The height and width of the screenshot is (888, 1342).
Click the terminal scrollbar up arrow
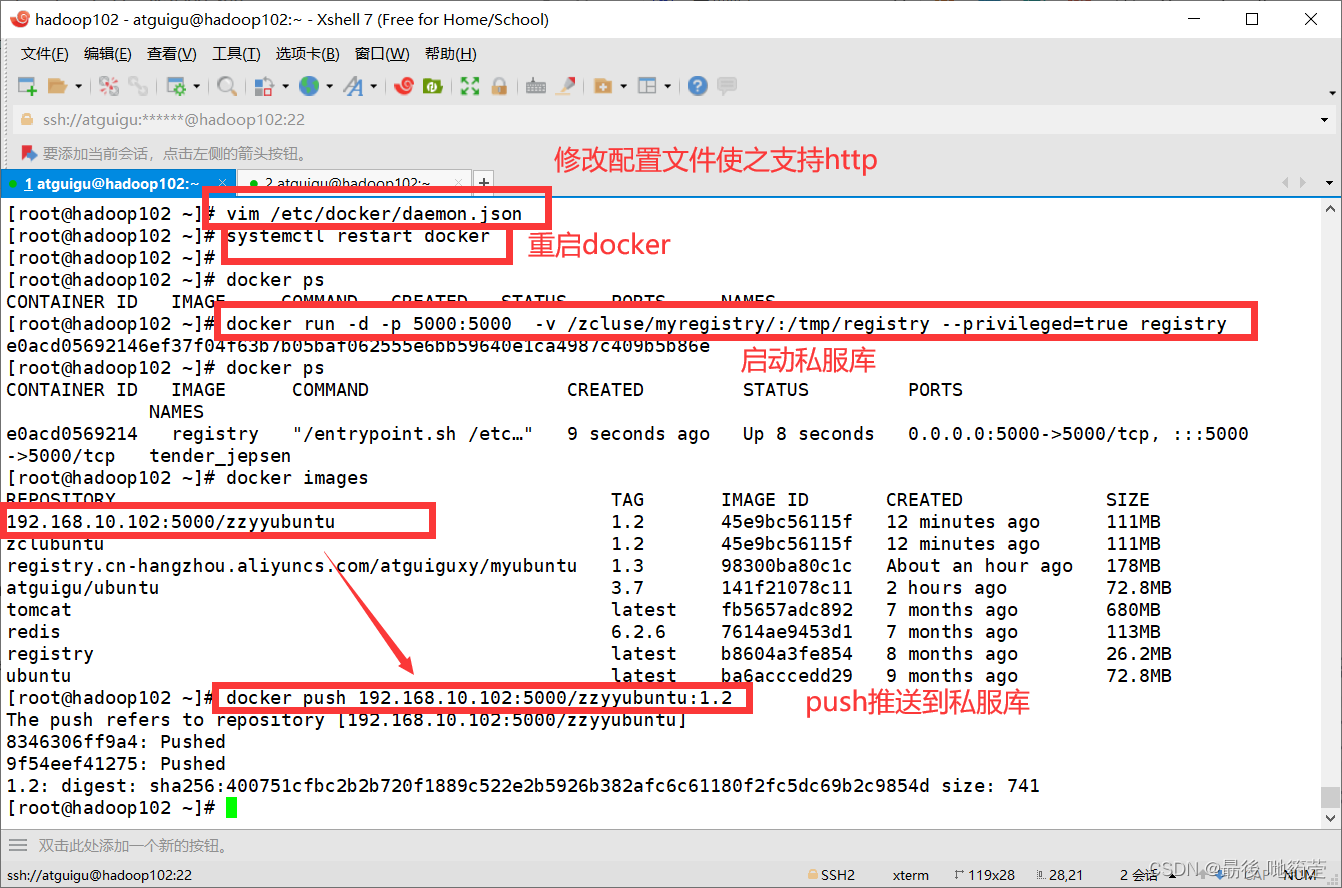(1329, 208)
